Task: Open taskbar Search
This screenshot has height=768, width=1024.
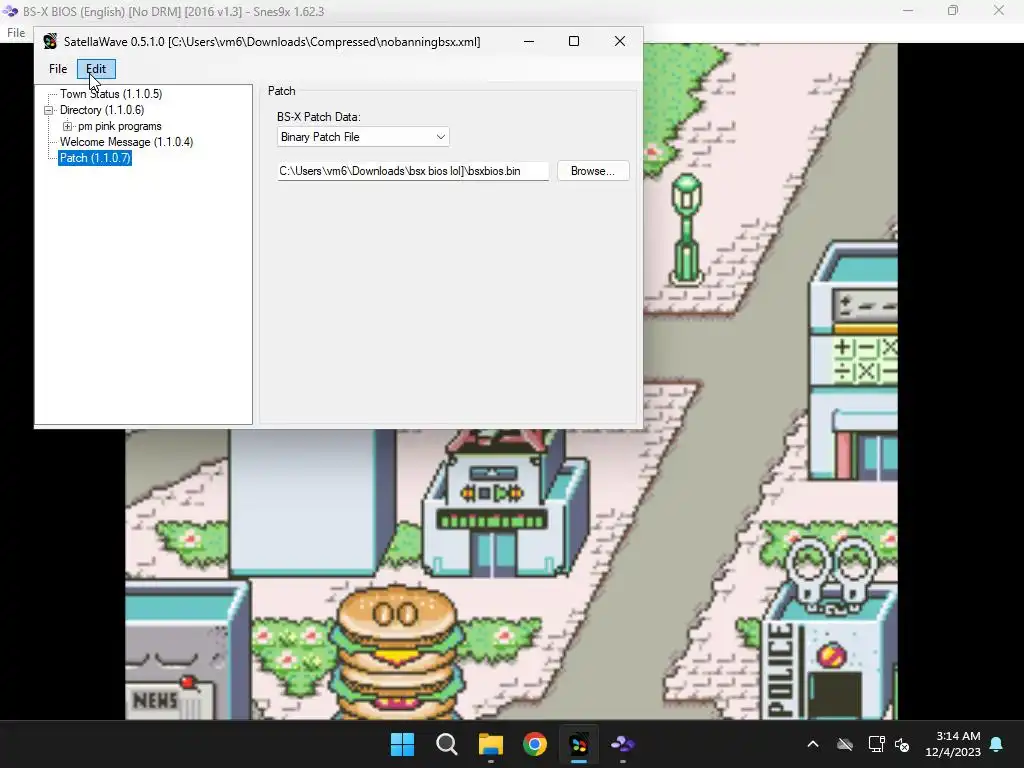Action: pyautogui.click(x=447, y=744)
